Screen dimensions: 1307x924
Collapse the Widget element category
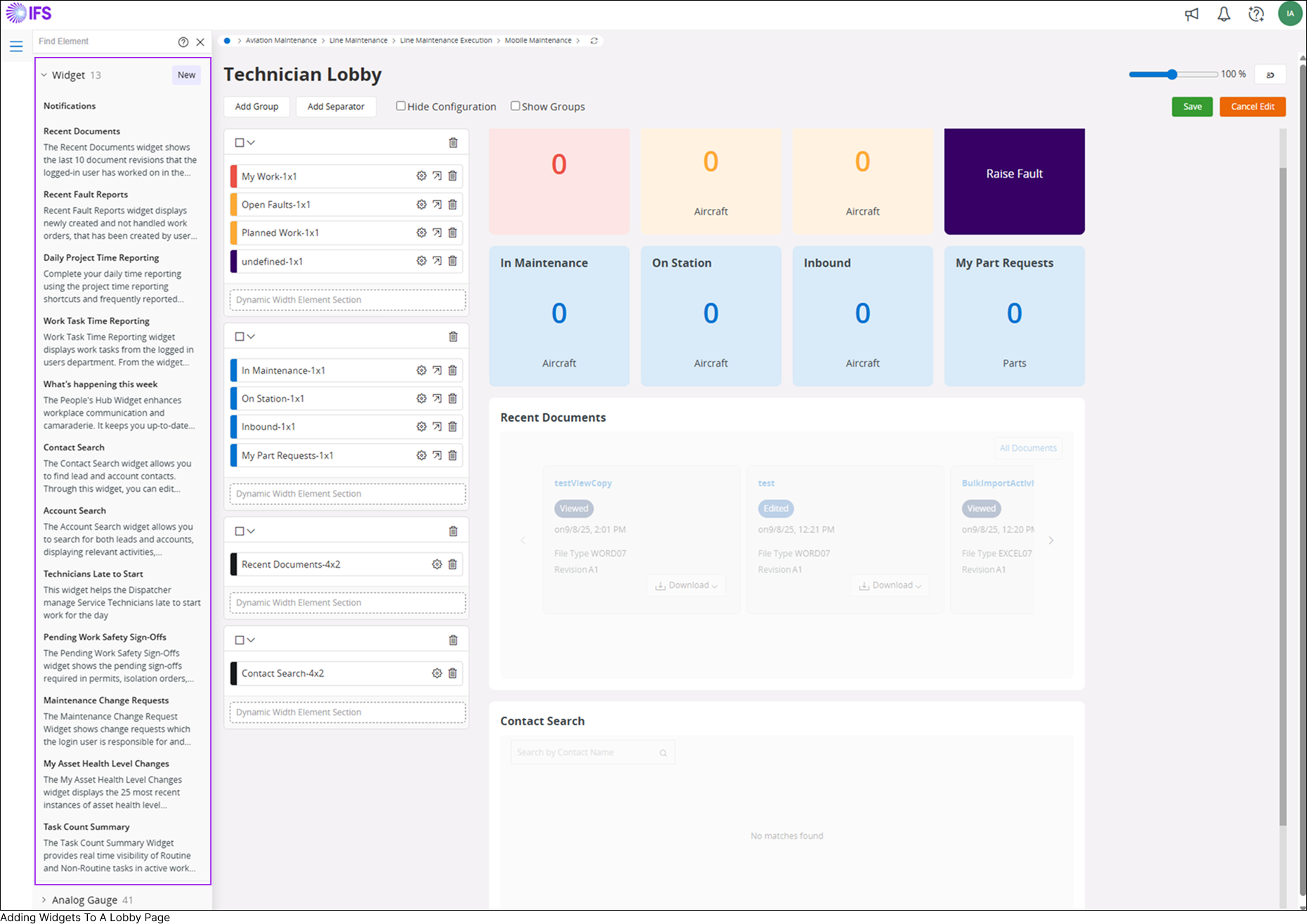44,75
